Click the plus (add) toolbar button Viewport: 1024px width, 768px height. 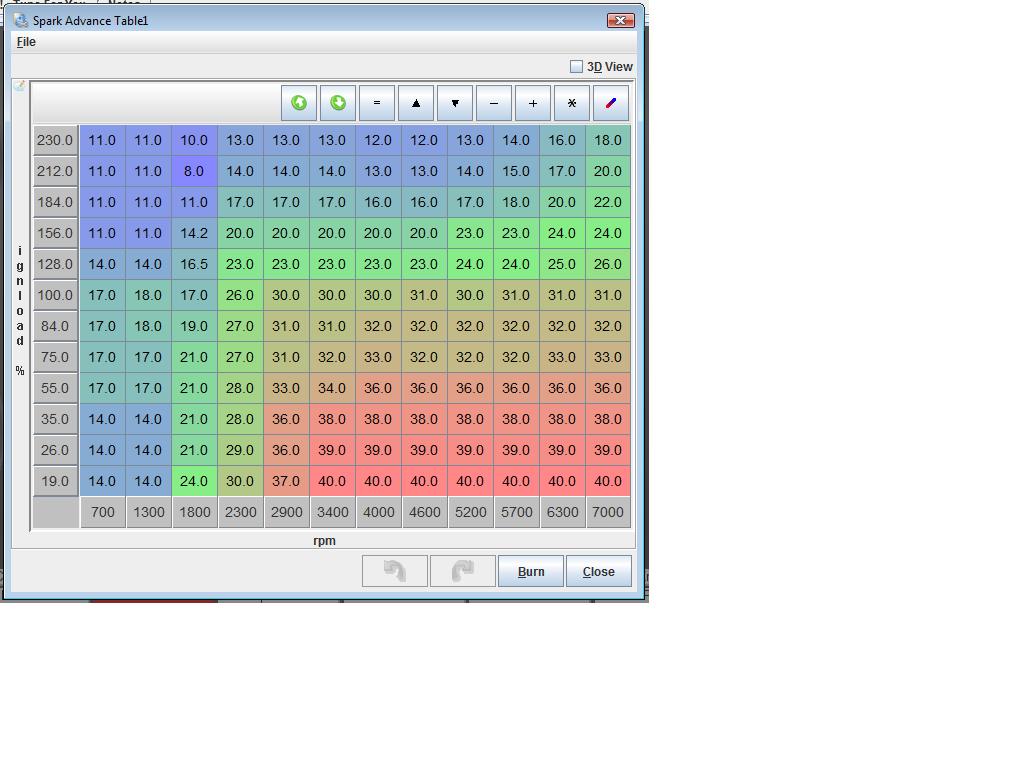pyautogui.click(x=533, y=103)
